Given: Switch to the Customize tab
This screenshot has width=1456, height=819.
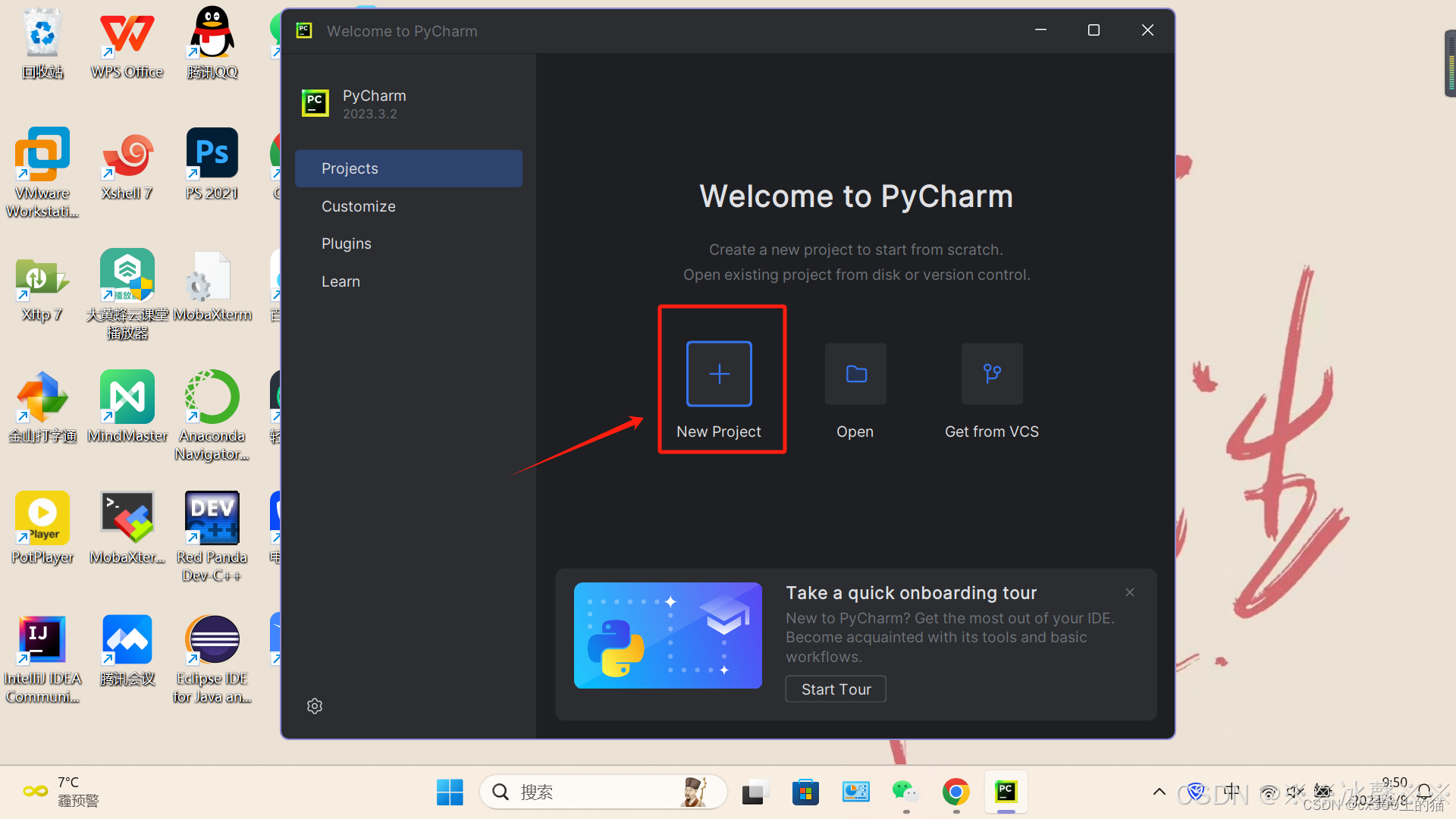Looking at the screenshot, I should [x=359, y=206].
